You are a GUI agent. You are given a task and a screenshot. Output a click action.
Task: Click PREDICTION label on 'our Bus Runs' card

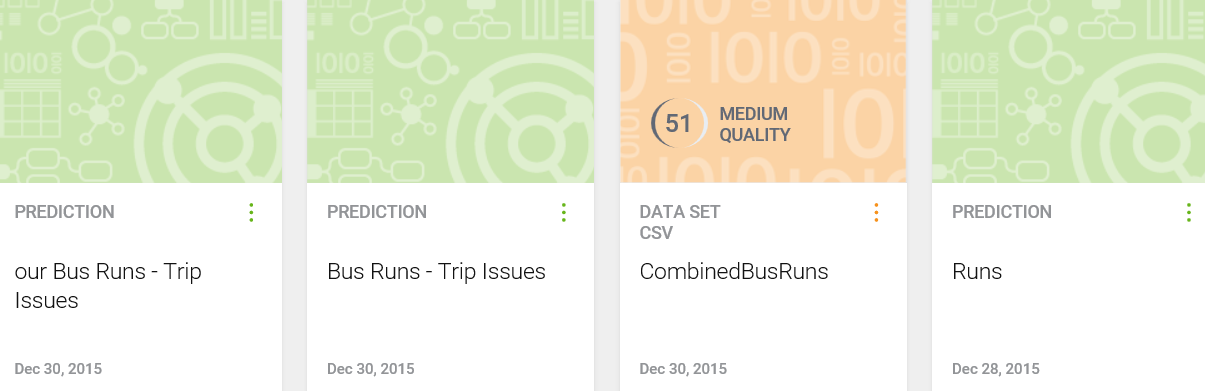click(x=64, y=212)
